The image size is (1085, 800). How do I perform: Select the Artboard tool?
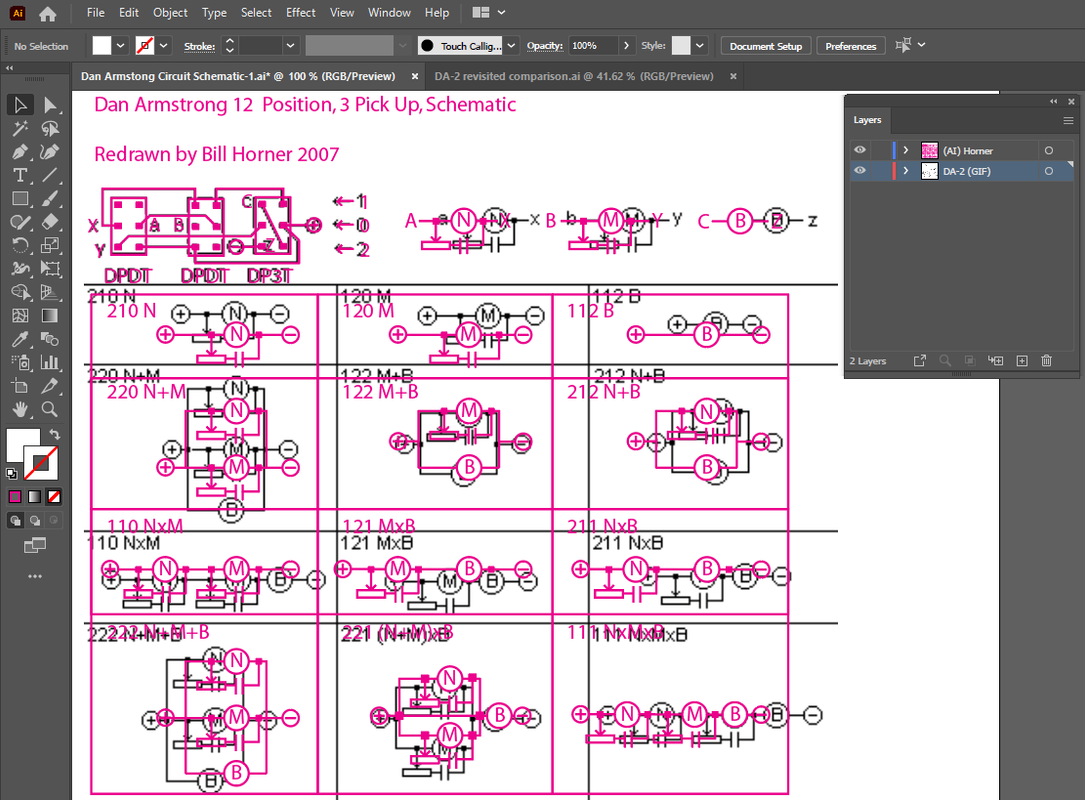click(20, 386)
